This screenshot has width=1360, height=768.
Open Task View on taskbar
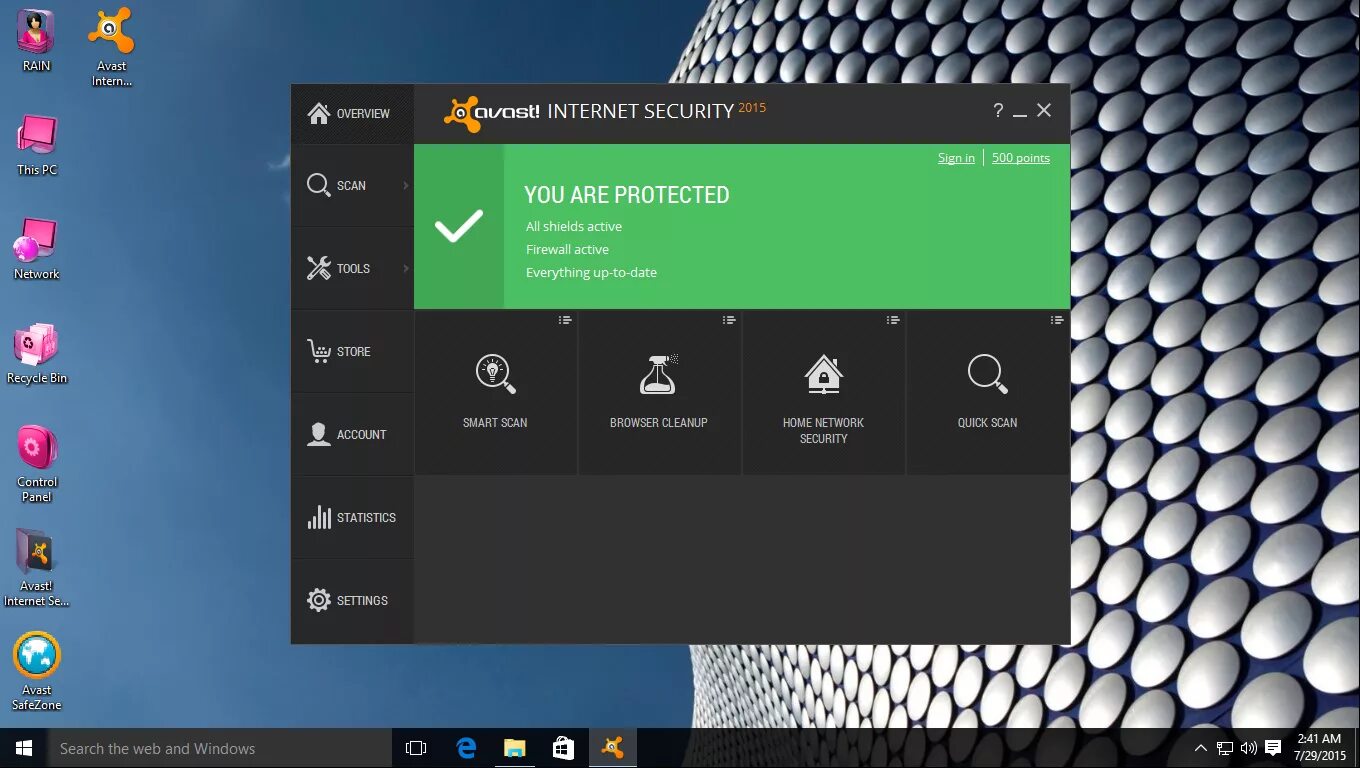[x=416, y=748]
